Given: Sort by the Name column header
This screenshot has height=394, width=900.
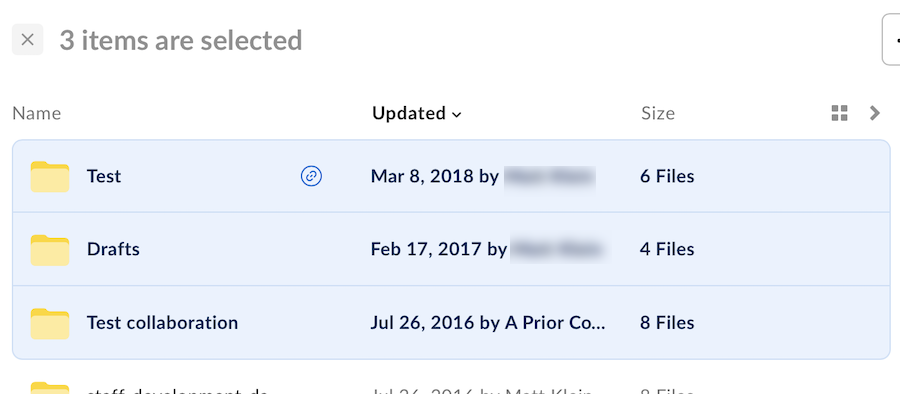Looking at the screenshot, I should coord(37,113).
